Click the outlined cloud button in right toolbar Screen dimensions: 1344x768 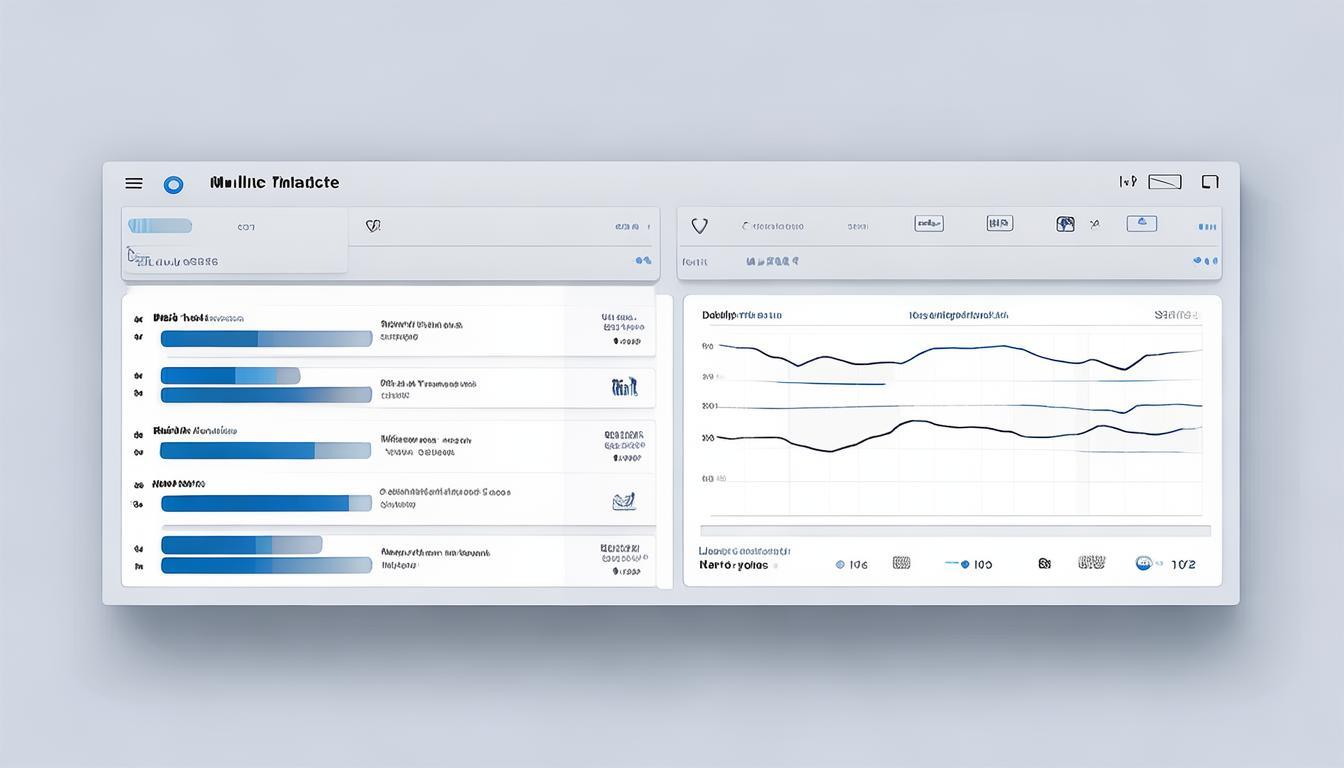coord(1141,224)
